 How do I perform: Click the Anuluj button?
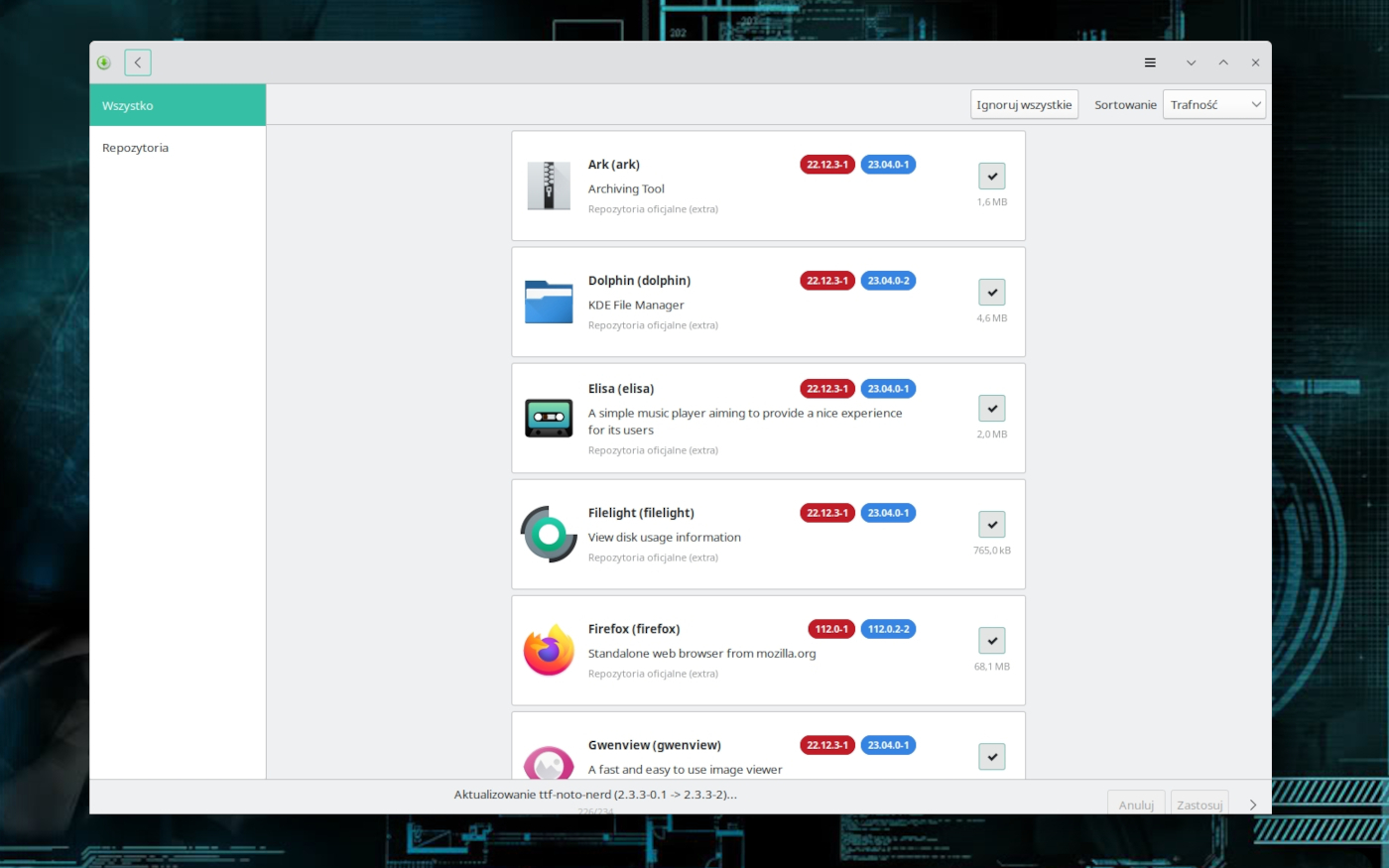point(1136,805)
